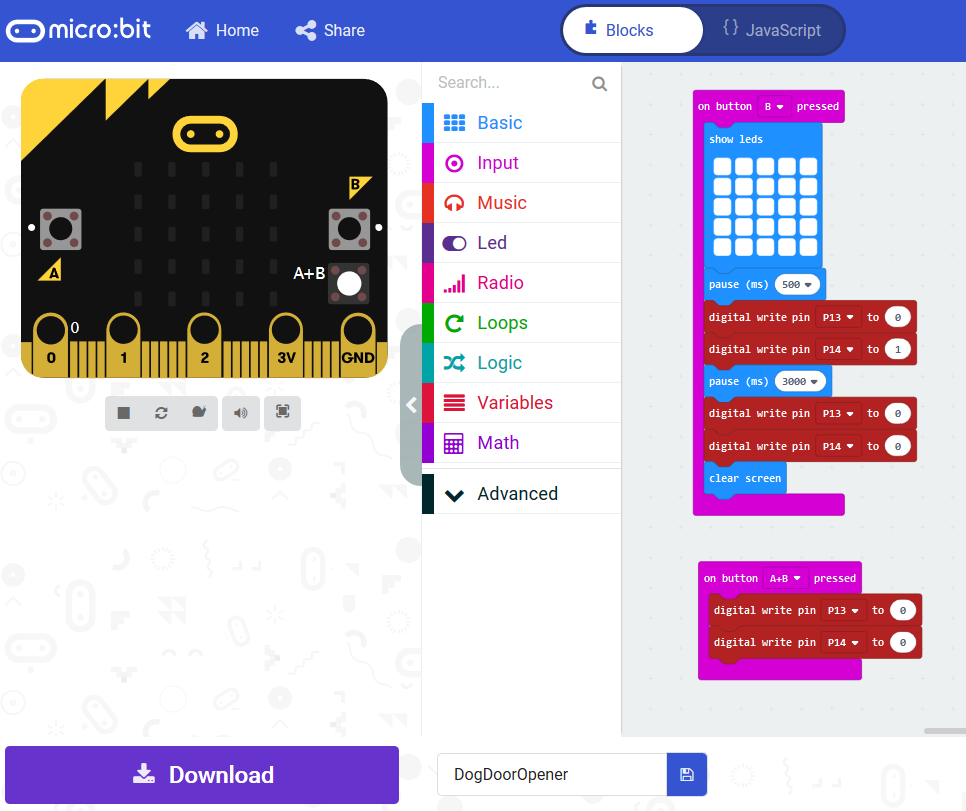Toggle middle-row first LED in show leds
This screenshot has height=811, width=966.
tap(722, 207)
